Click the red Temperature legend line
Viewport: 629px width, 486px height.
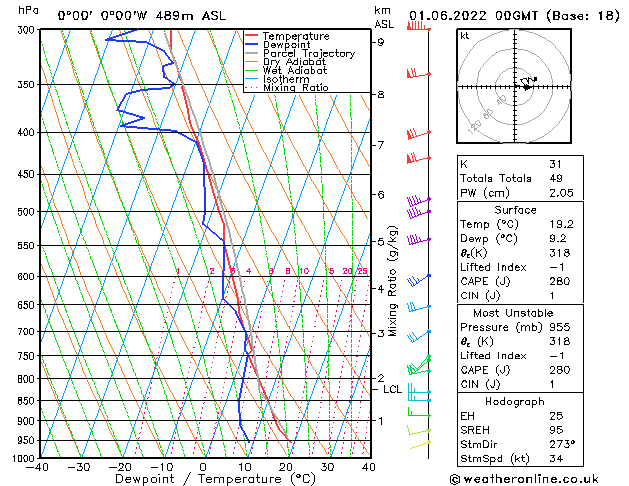point(251,36)
